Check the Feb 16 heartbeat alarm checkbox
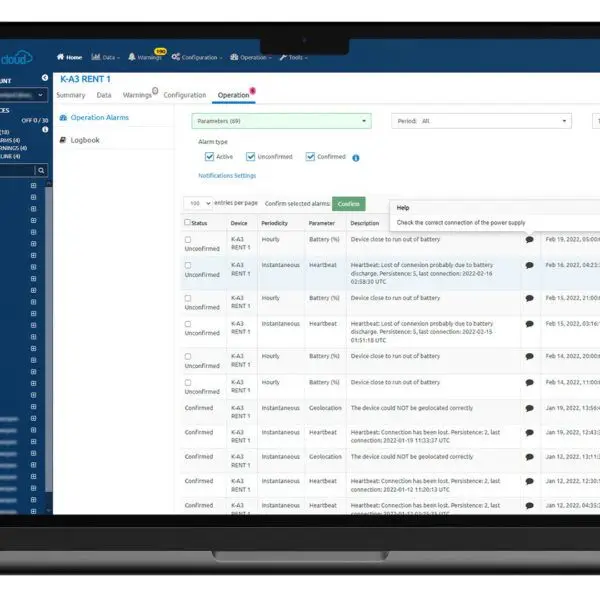Viewport: 600px width, 600px height. 188,265
